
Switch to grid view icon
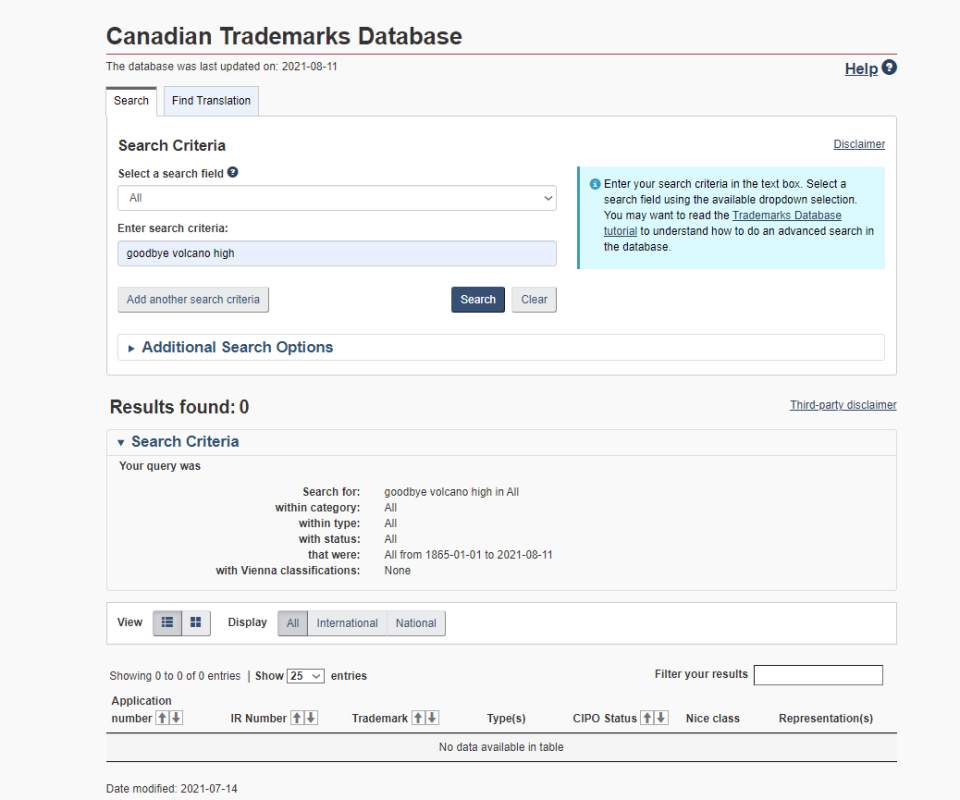tap(196, 622)
